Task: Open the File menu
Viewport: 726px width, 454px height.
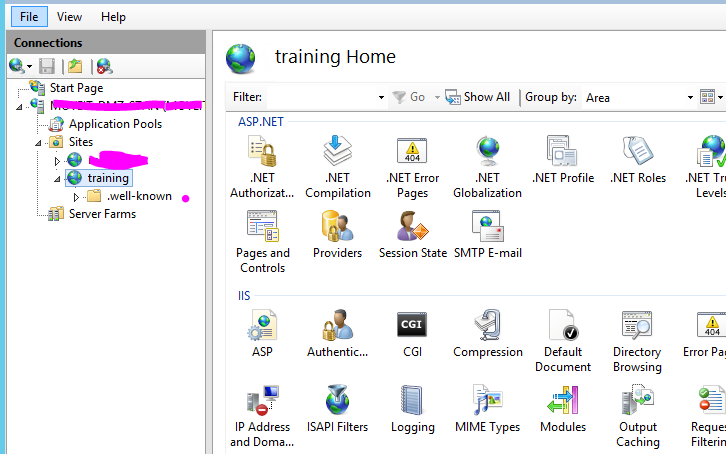Action: point(29,17)
